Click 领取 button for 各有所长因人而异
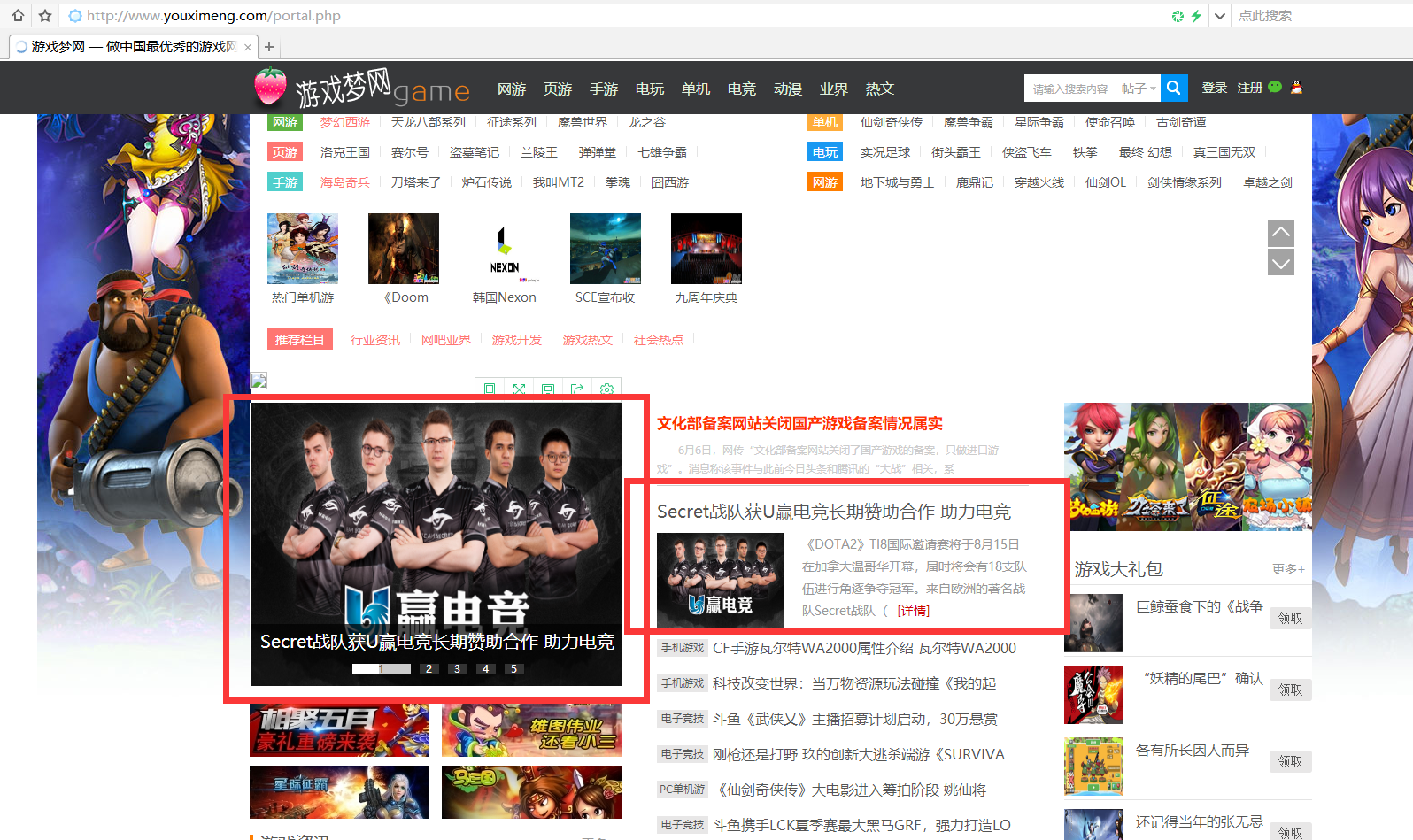The height and width of the screenshot is (840, 1413). tap(1291, 762)
